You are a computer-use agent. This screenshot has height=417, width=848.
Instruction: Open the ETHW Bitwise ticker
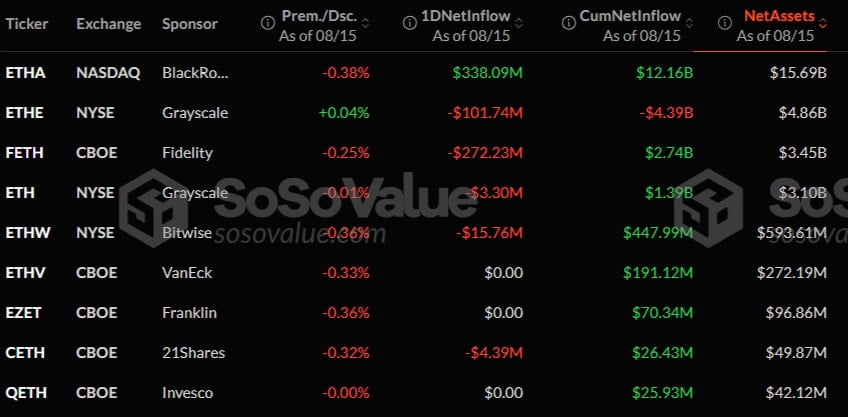coord(27,232)
